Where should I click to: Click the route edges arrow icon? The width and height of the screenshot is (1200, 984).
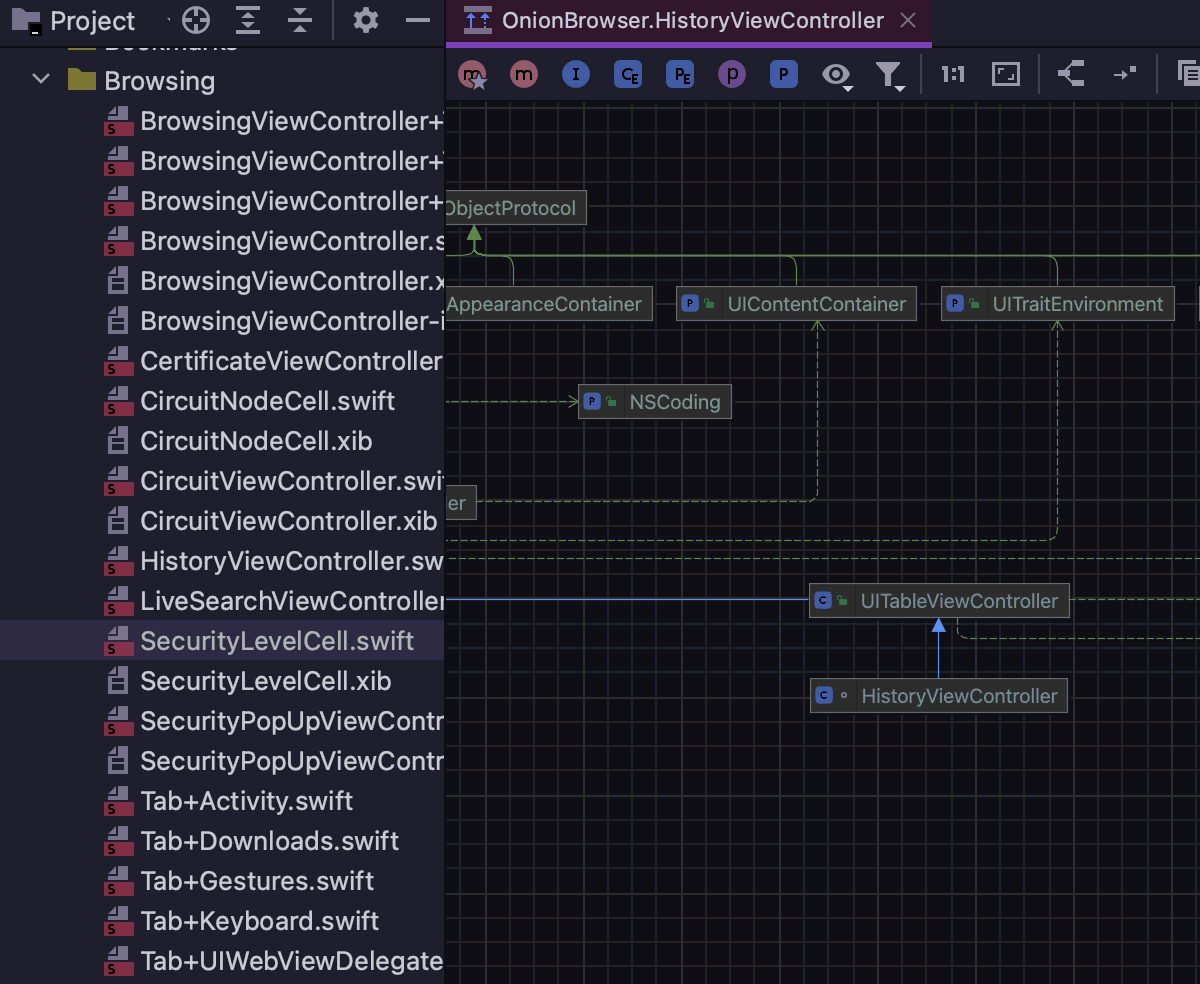[1124, 75]
